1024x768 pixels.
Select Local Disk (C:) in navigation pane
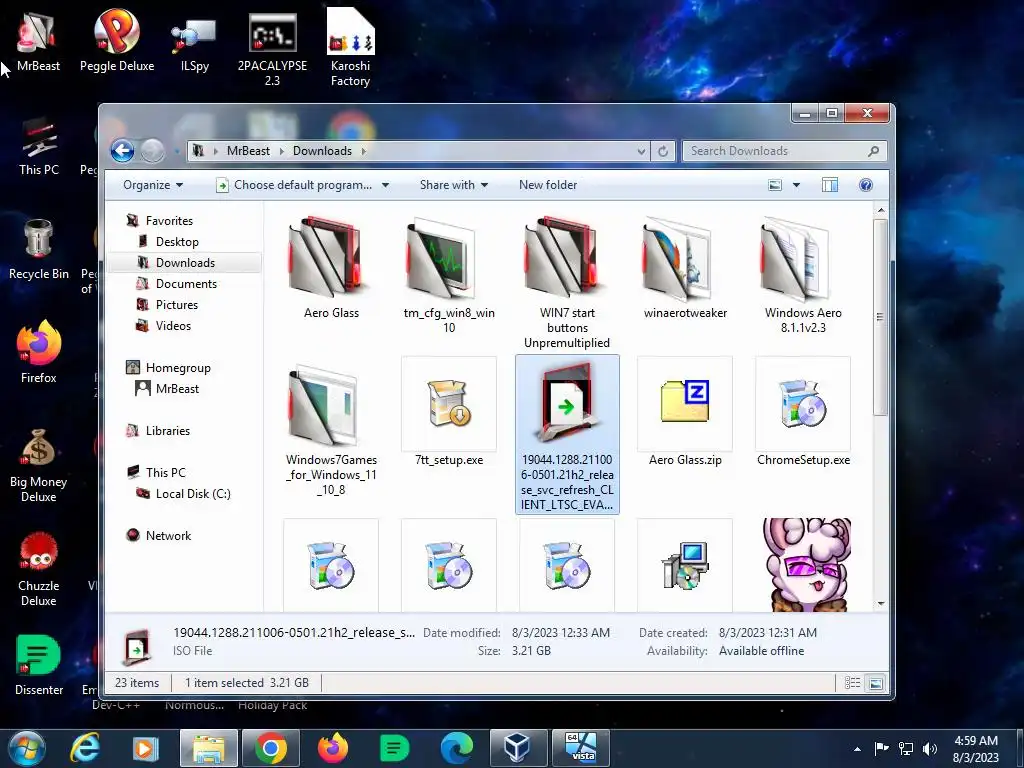(193, 494)
